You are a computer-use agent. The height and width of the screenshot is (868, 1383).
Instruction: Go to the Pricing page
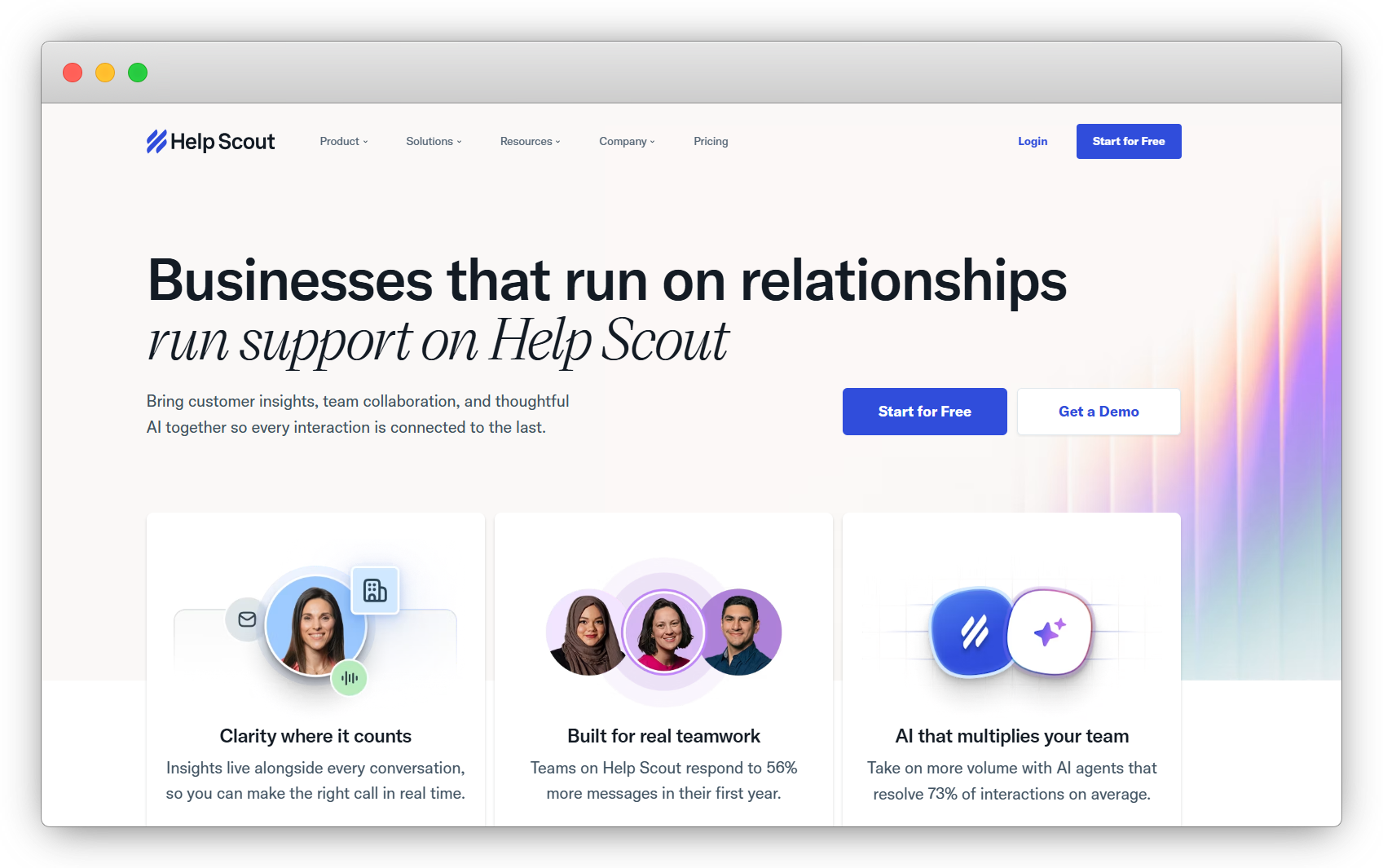coord(711,142)
